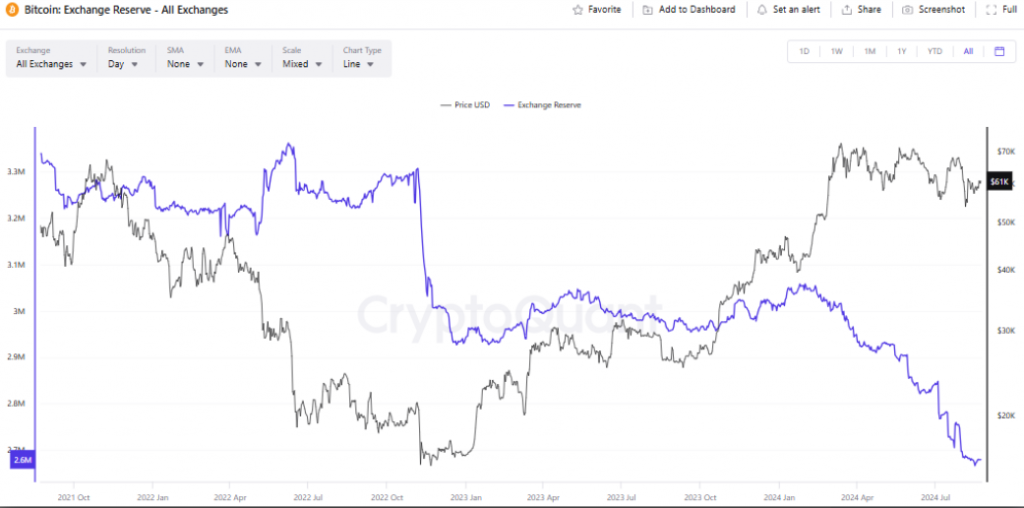This screenshot has width=1024, height=508.
Task: Click the Bitcoin logo icon in title
Action: pyautogui.click(x=12, y=10)
